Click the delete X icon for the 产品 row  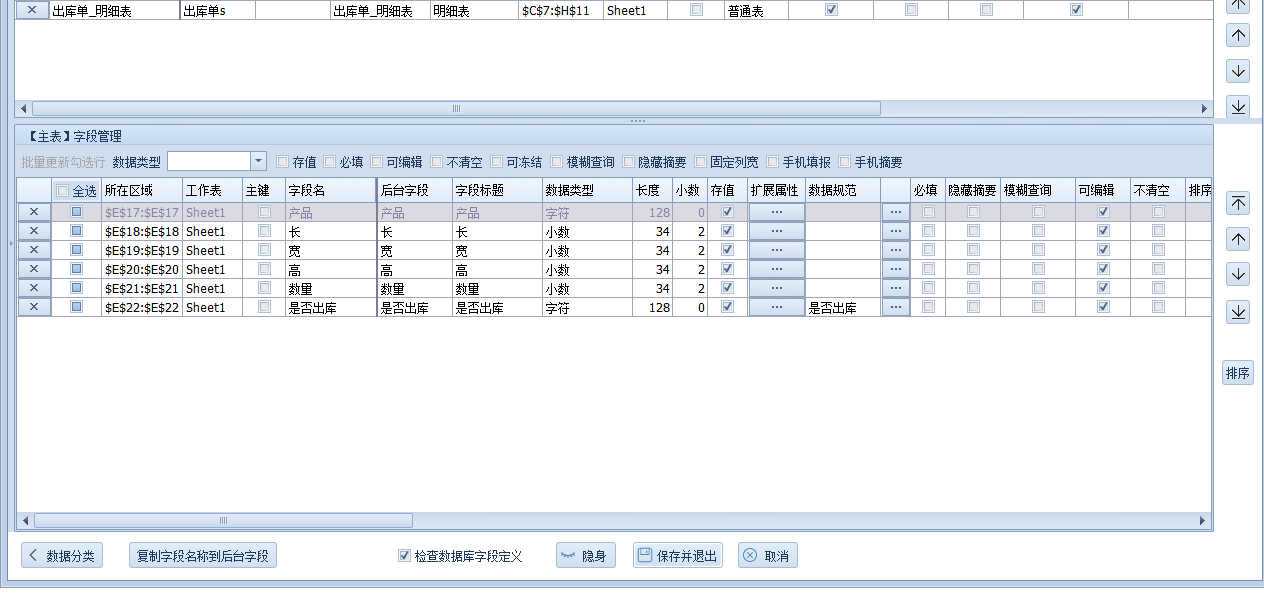tap(33, 212)
